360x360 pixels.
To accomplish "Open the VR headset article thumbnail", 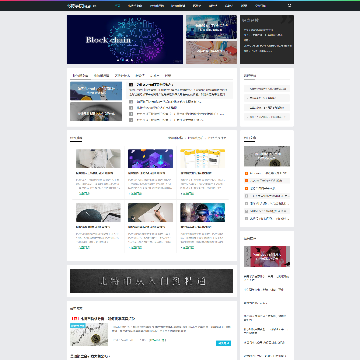I will [202, 212].
